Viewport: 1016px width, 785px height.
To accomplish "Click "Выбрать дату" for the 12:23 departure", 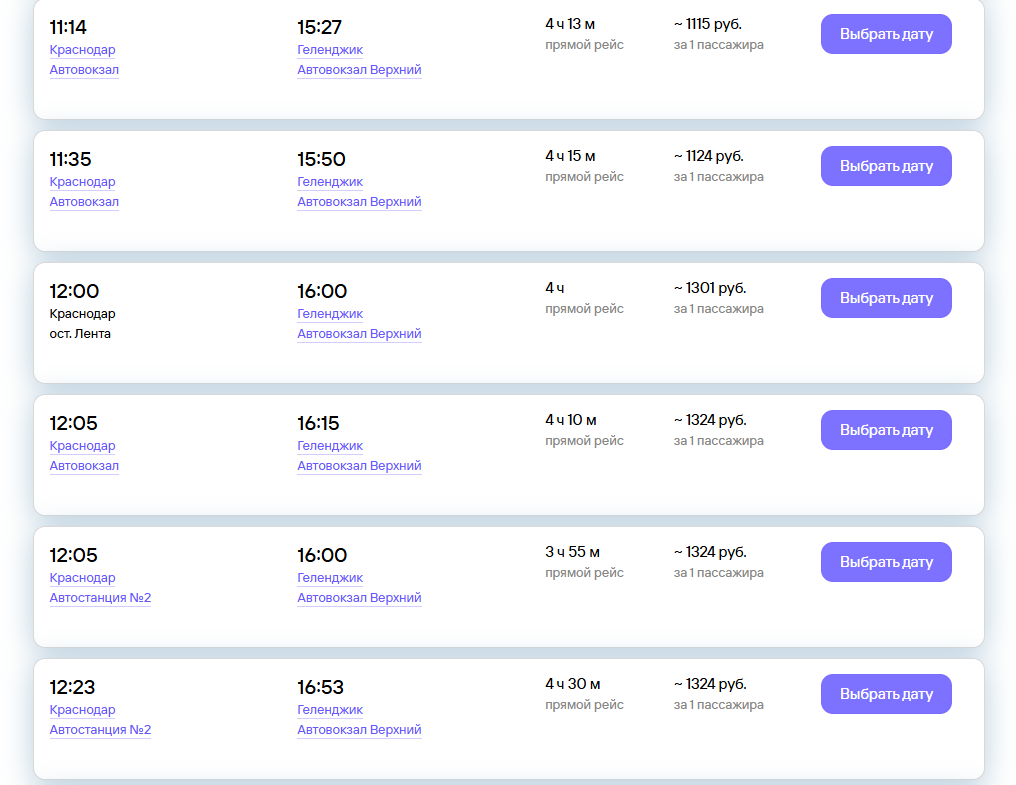I will pyautogui.click(x=885, y=694).
